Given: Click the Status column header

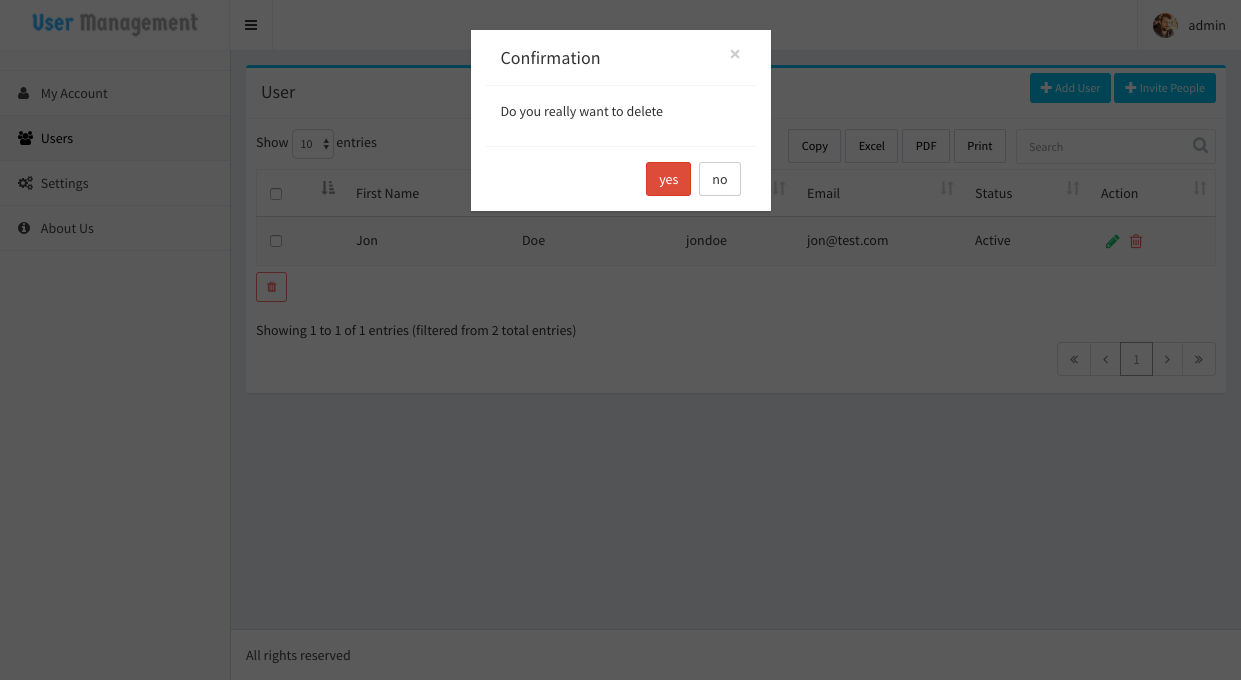Looking at the screenshot, I should click(994, 193).
